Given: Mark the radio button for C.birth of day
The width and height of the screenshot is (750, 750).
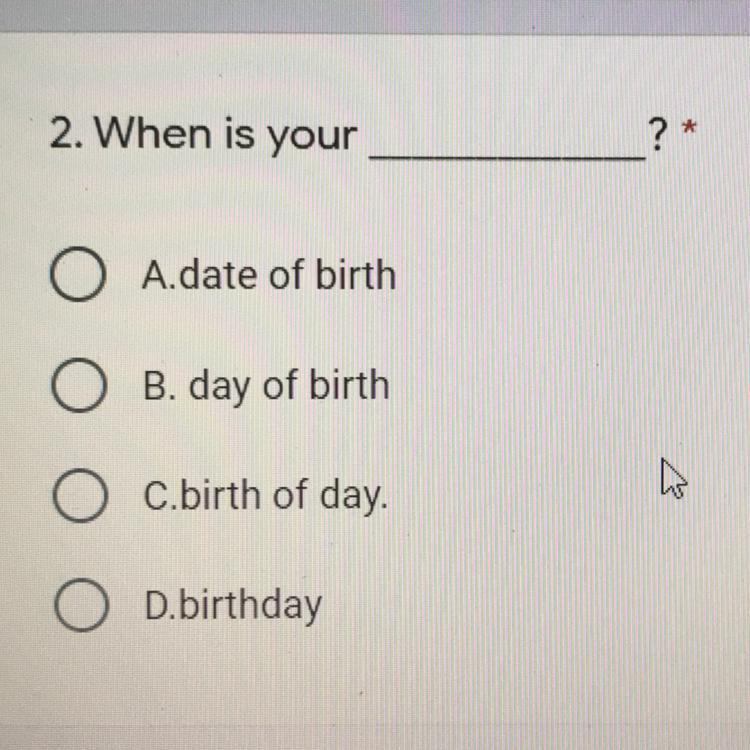Looking at the screenshot, I should [x=78, y=497].
